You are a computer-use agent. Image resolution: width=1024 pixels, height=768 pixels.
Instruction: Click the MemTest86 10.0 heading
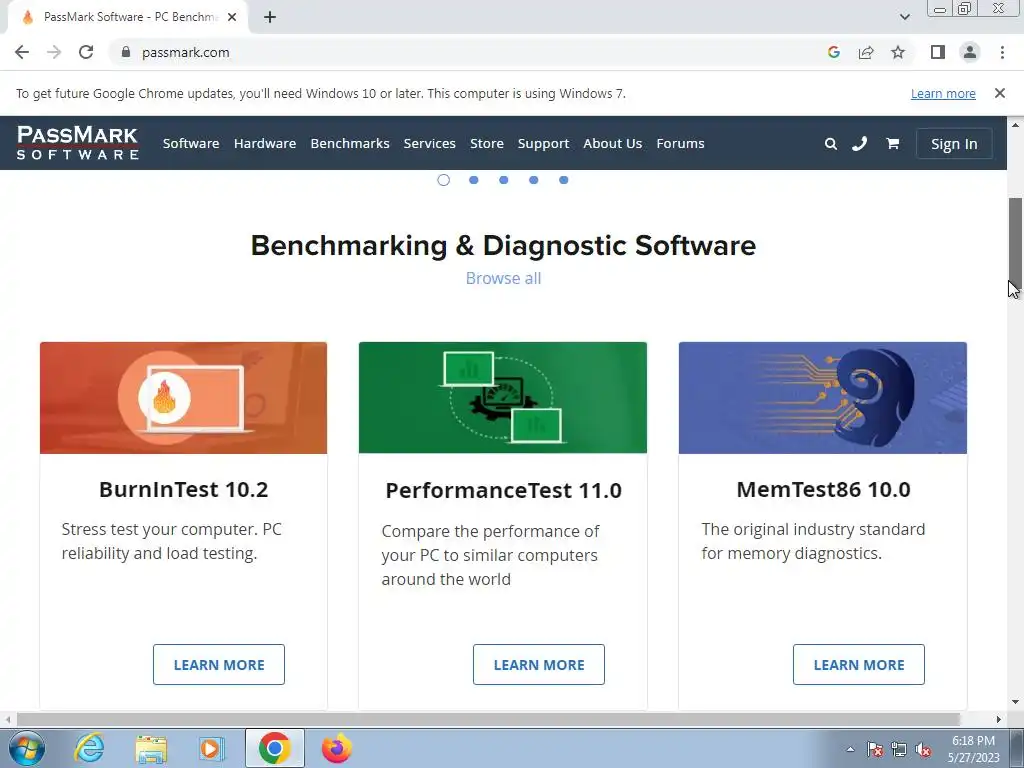tap(824, 489)
